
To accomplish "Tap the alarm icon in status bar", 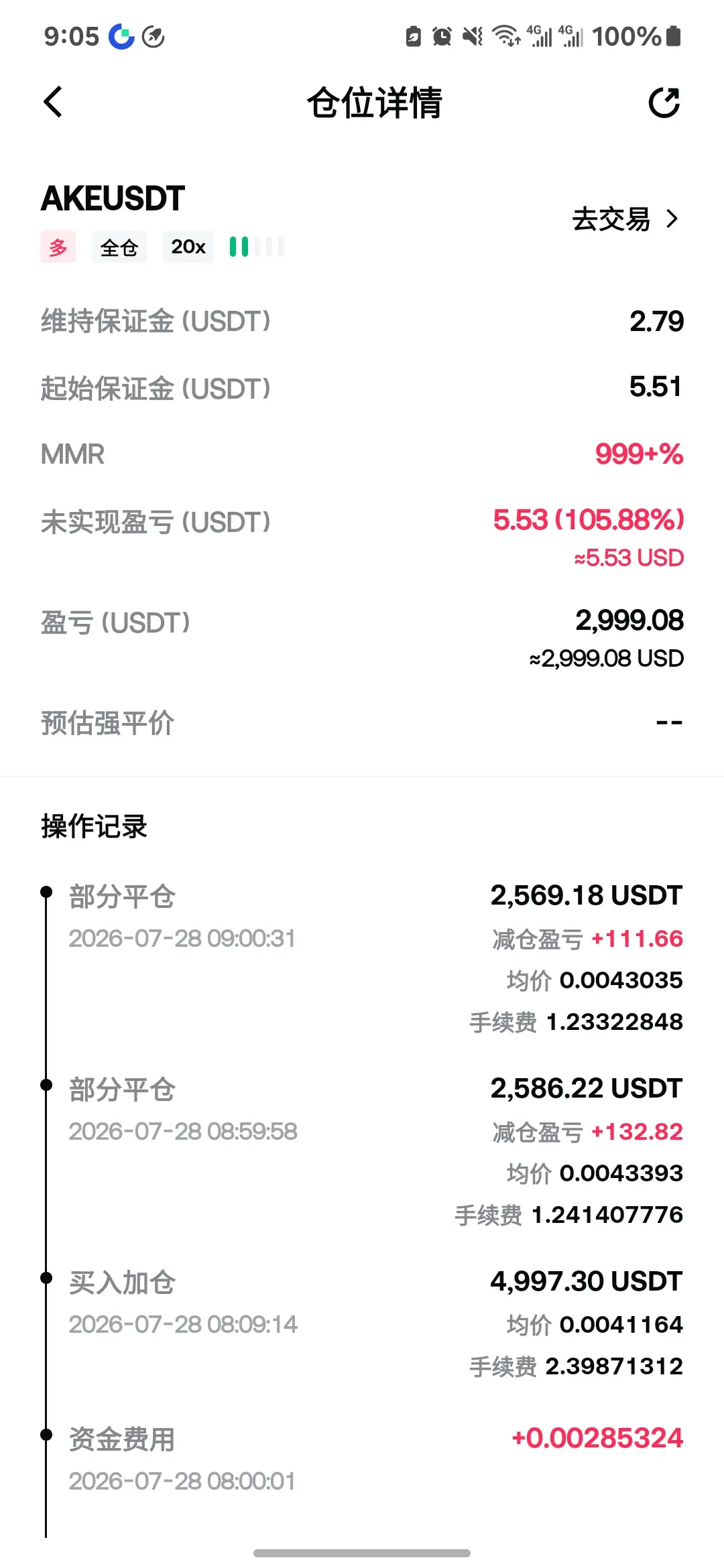I will (x=442, y=36).
